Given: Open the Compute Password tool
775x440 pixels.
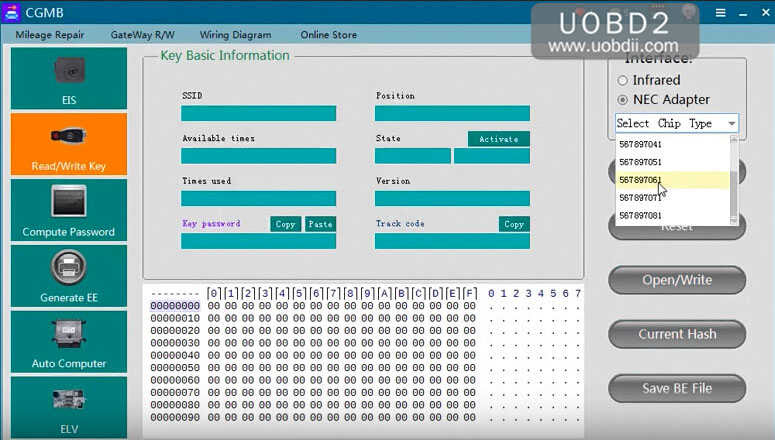Looking at the screenshot, I should (x=69, y=210).
